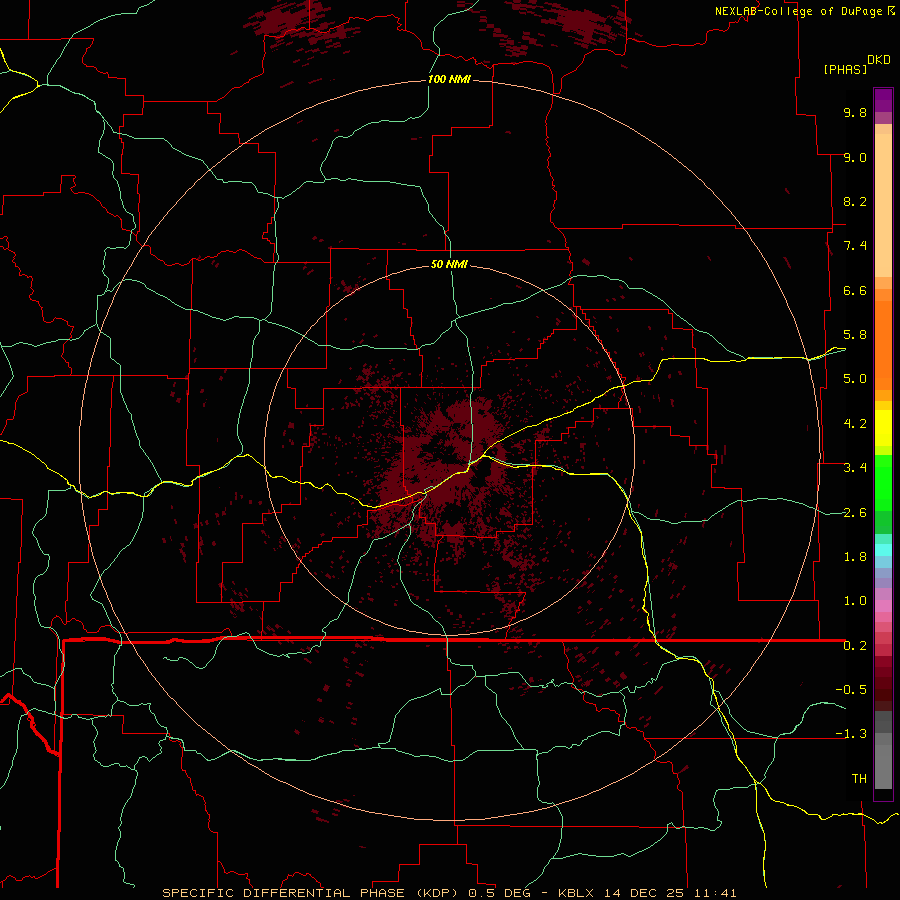The image size is (900, 900).
Task: Click the 9.8 value on the color scale
Action: (x=855, y=112)
